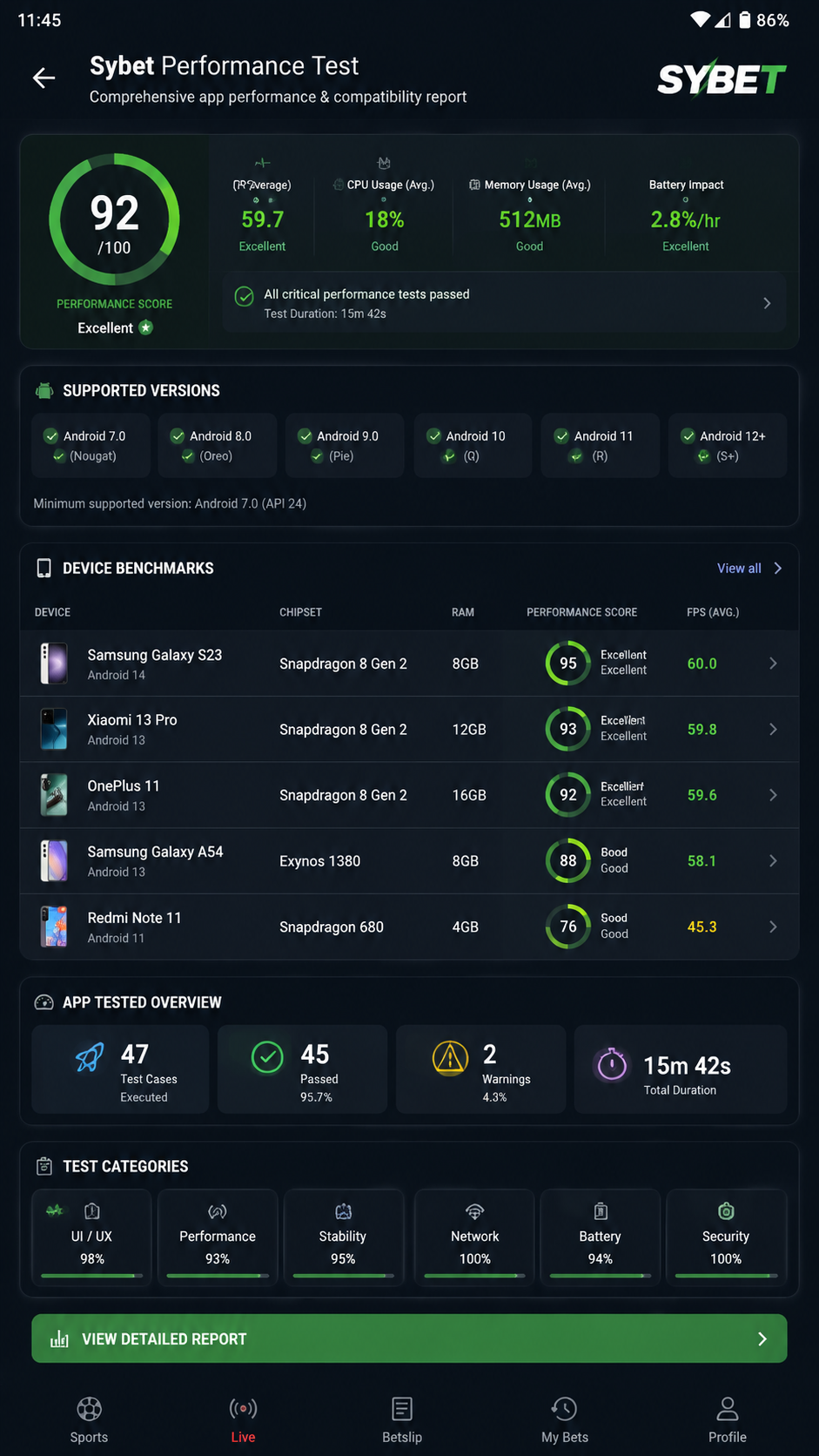Tap the CPU Usage chip icon
This screenshot has width=819, height=1456.
[339, 185]
